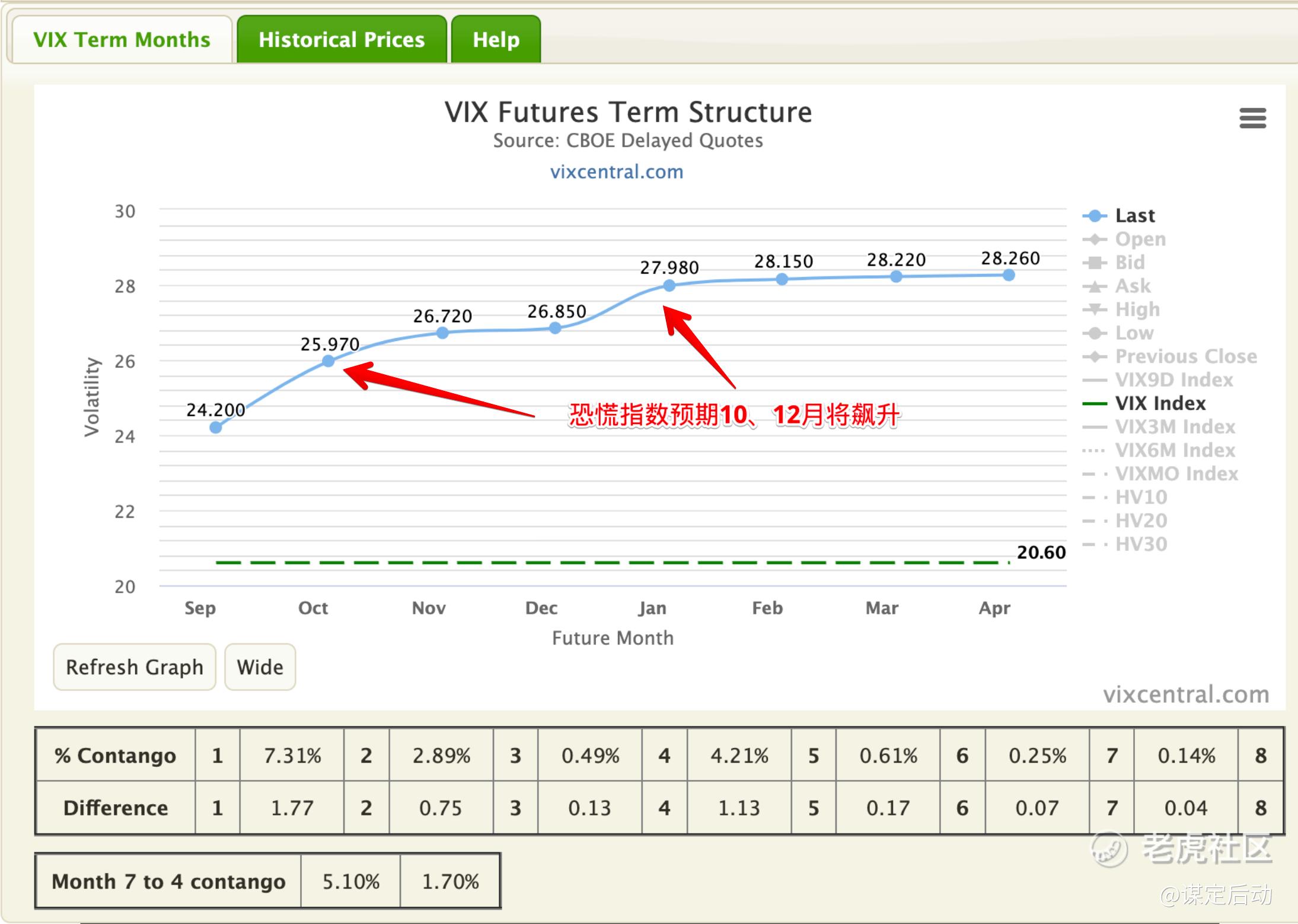The image size is (1298, 924).
Task: Select the 0.25% contango cell
Action: 1037,756
